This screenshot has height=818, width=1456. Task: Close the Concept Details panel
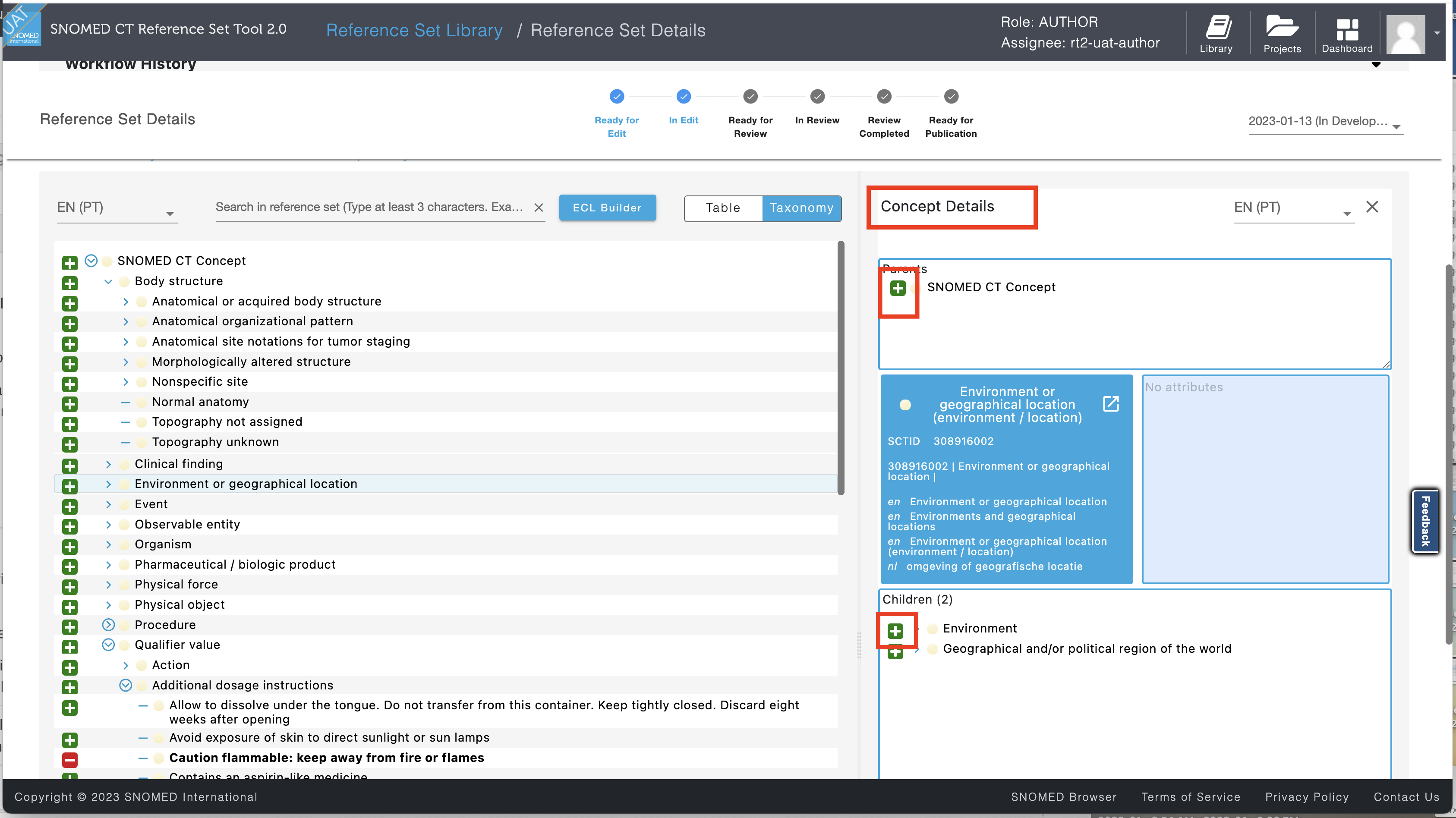tap(1372, 207)
